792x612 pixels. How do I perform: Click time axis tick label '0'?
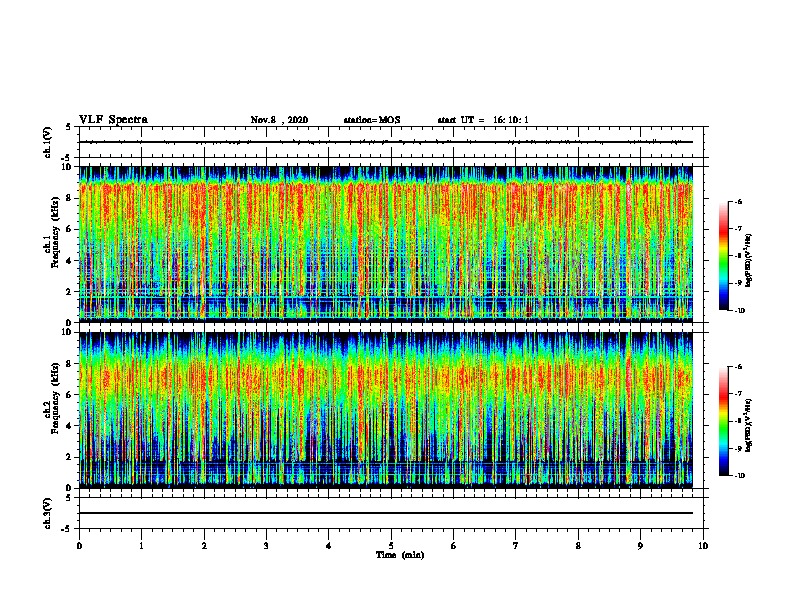pyautogui.click(x=79, y=546)
